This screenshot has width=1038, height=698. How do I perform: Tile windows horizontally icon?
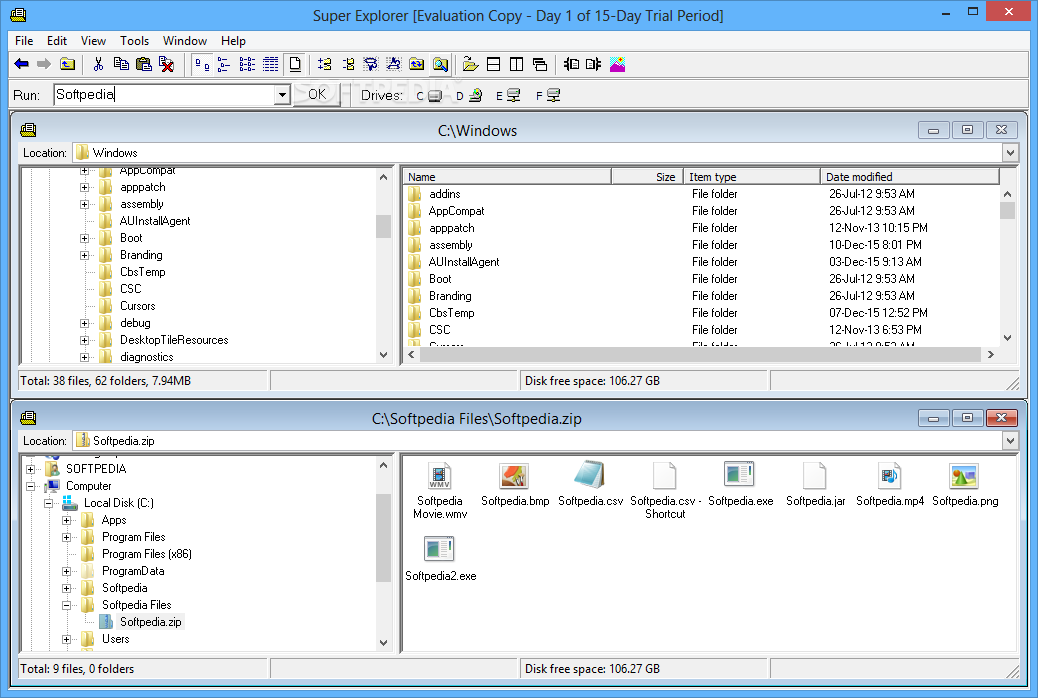pos(493,64)
